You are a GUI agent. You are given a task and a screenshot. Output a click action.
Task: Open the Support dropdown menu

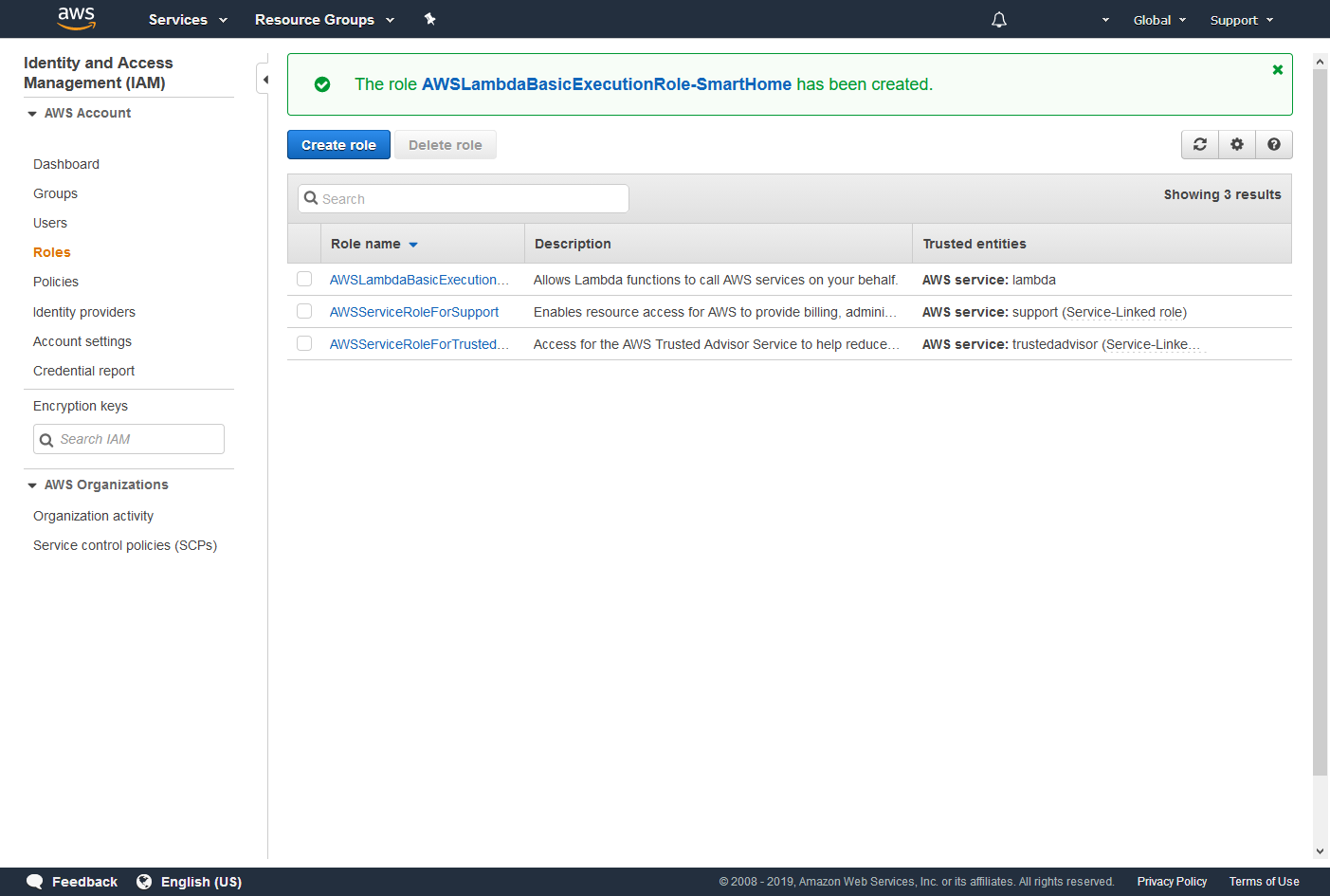pos(1242,20)
